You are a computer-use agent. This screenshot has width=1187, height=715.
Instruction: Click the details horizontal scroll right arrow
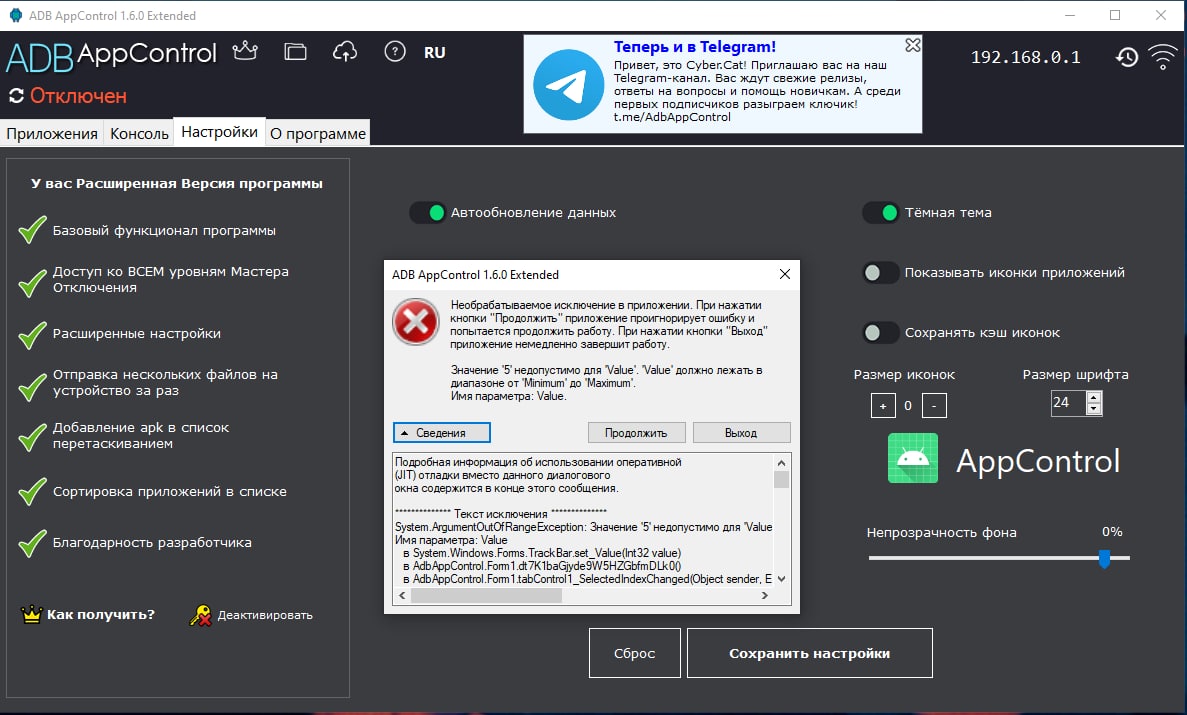tap(765, 596)
